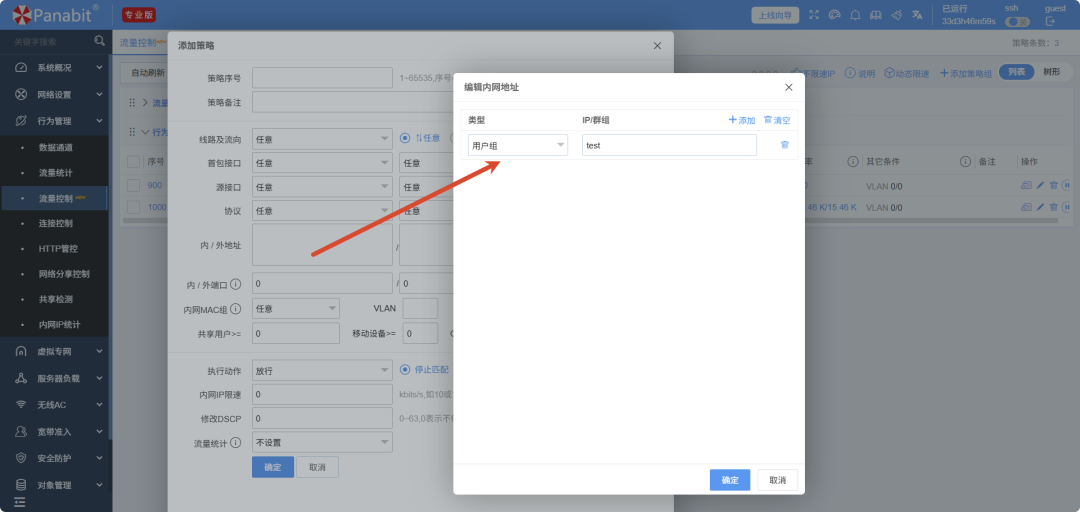
Task: Open the 流量统计 不设置 dropdown
Action: 322,442
